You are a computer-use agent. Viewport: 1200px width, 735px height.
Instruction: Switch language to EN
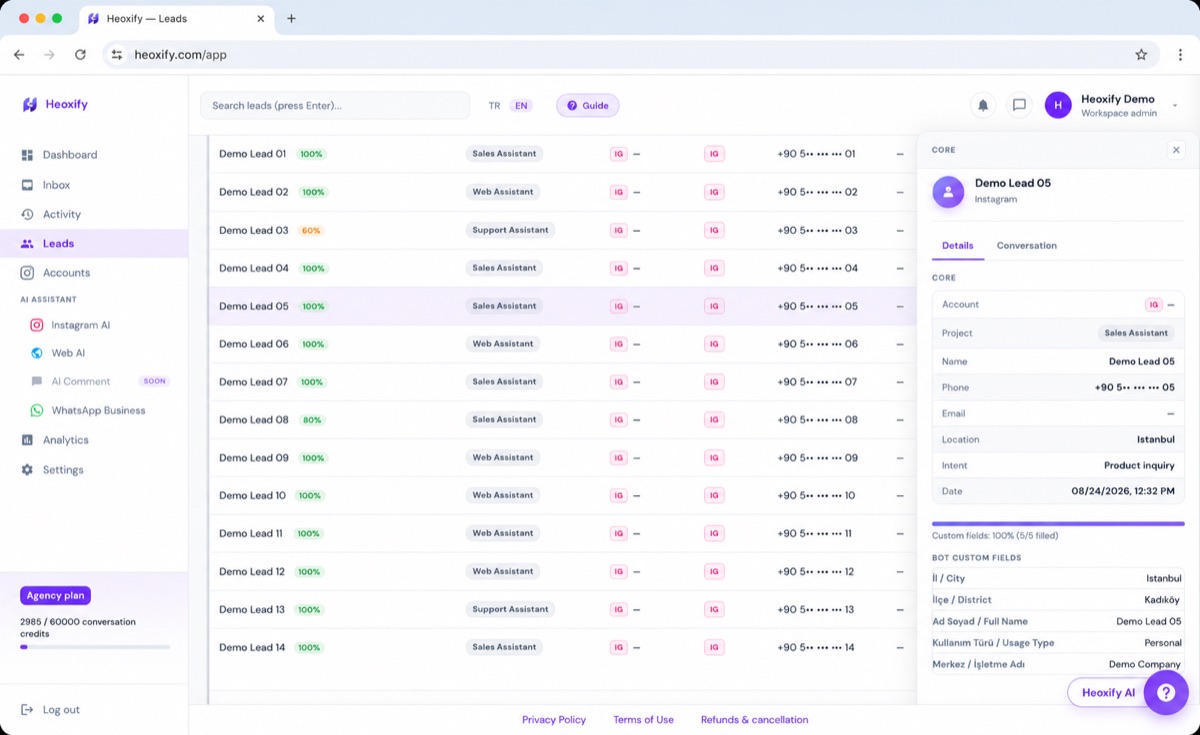(x=521, y=105)
